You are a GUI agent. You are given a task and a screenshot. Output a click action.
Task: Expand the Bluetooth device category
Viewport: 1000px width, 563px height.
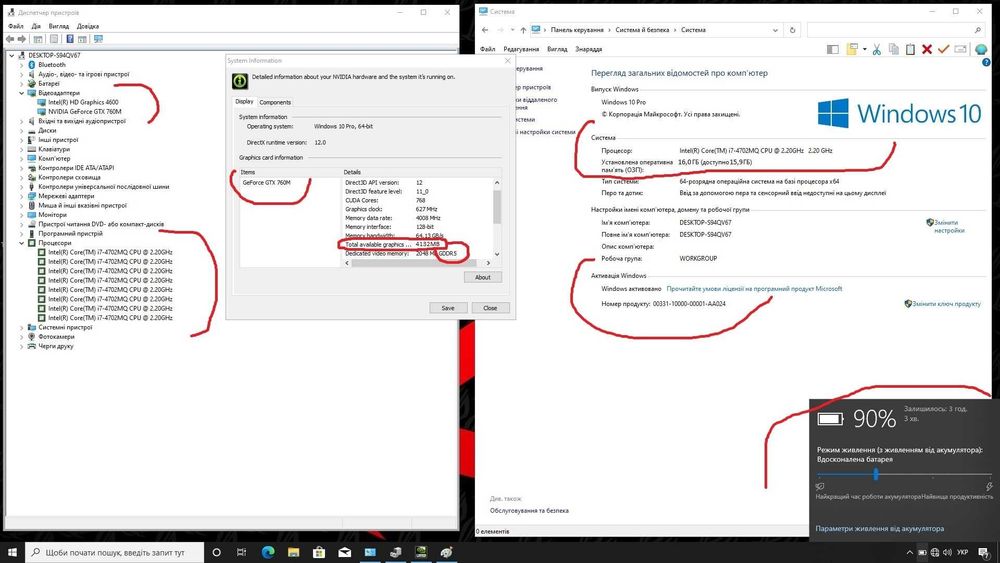[22, 65]
